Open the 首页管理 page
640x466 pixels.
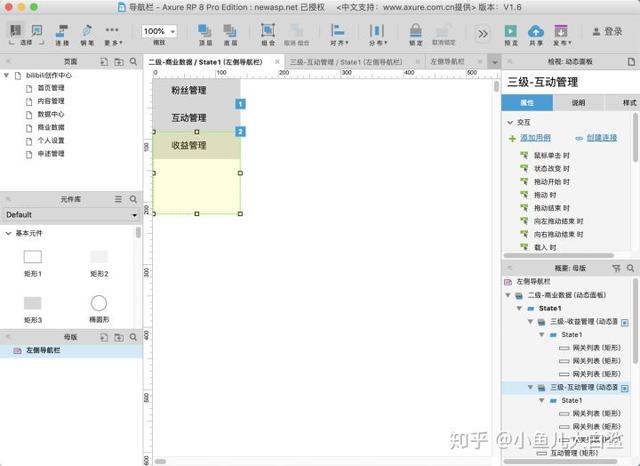pyautogui.click(x=51, y=88)
